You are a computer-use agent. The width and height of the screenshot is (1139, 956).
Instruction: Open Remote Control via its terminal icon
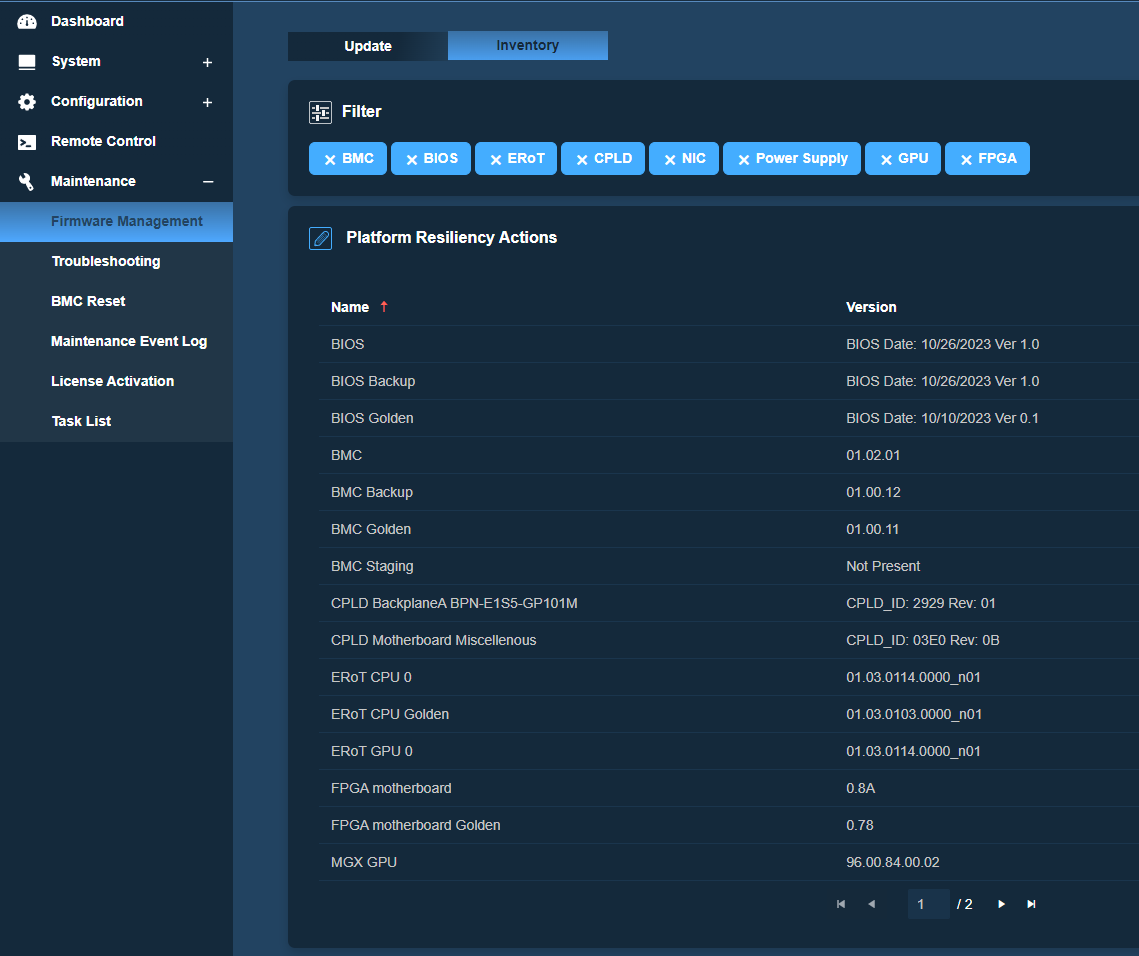click(x=28, y=141)
